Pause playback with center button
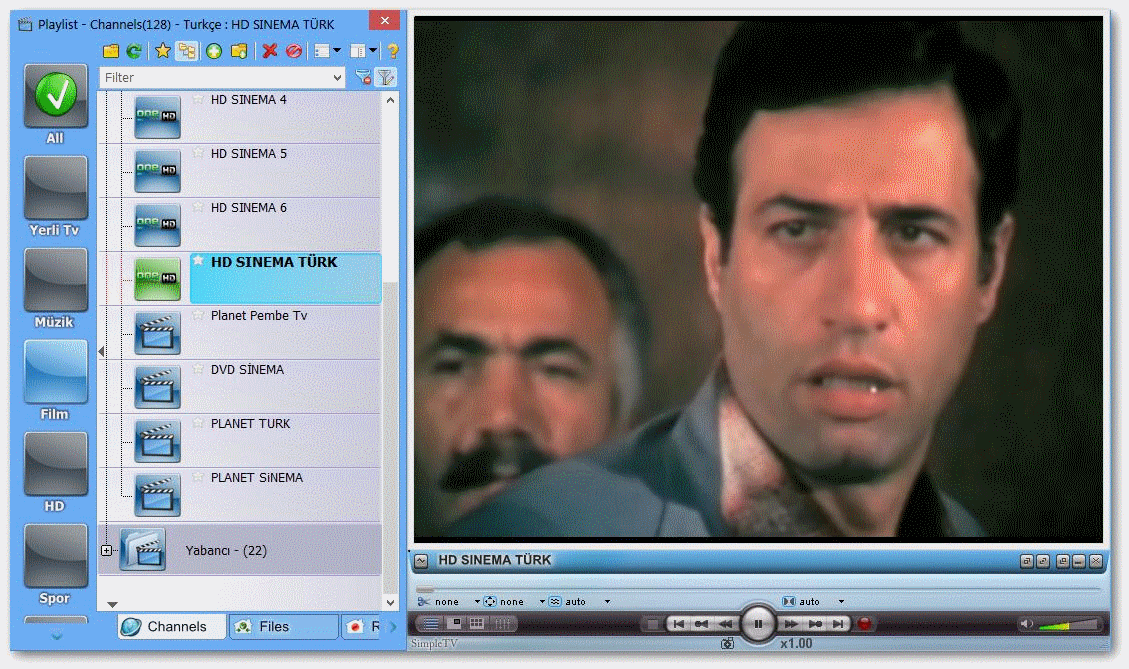 [x=758, y=624]
